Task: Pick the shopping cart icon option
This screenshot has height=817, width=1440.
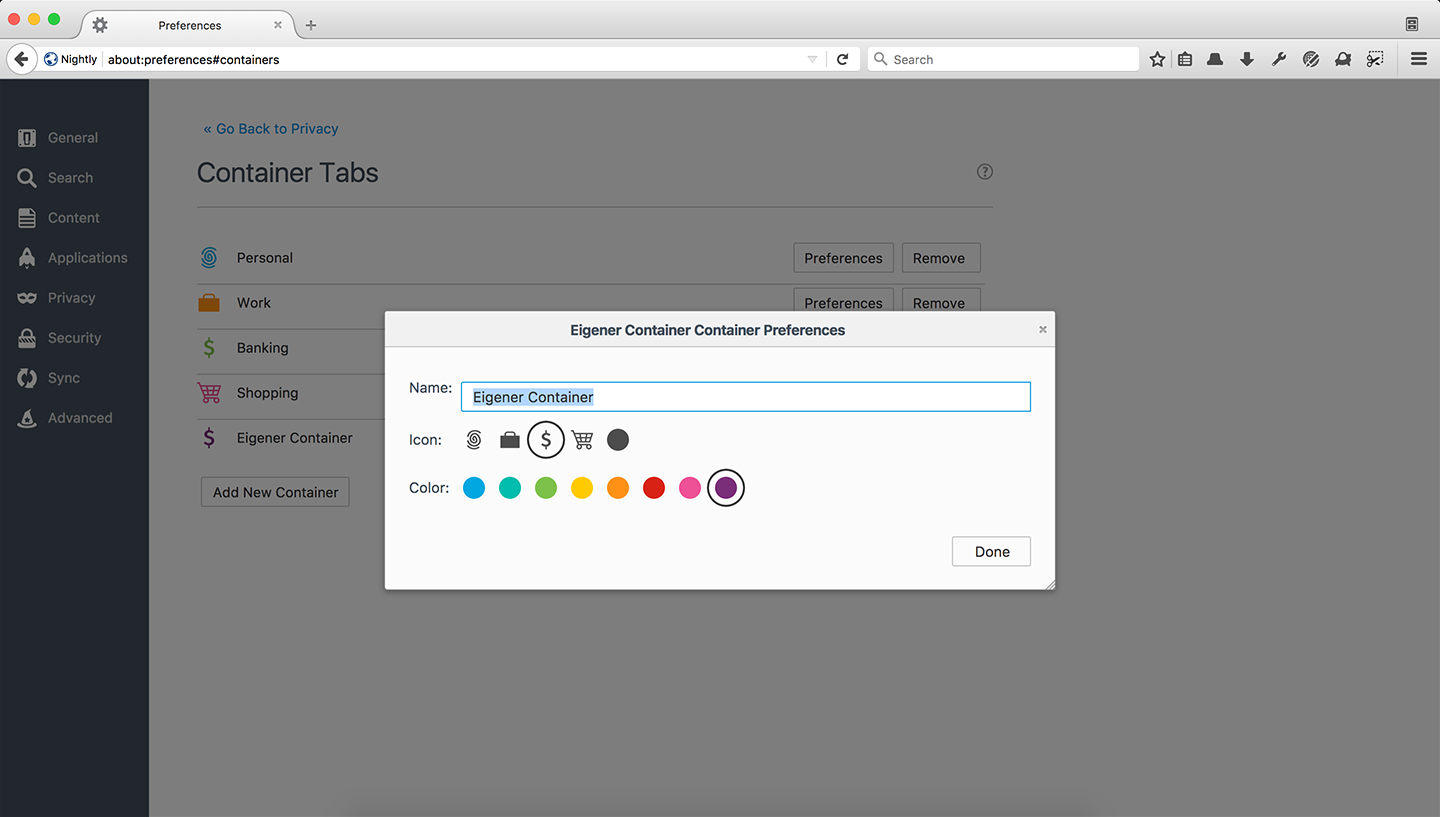Action: [x=582, y=440]
